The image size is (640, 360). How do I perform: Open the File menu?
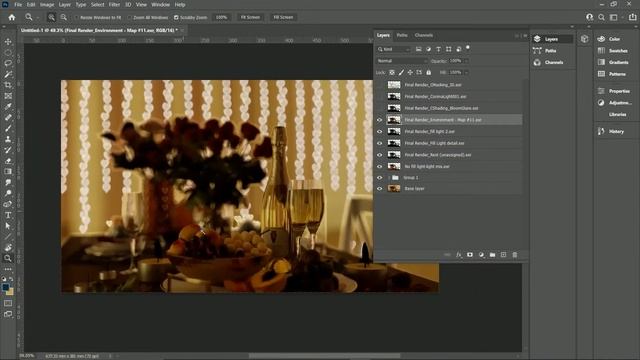tap(18, 4)
